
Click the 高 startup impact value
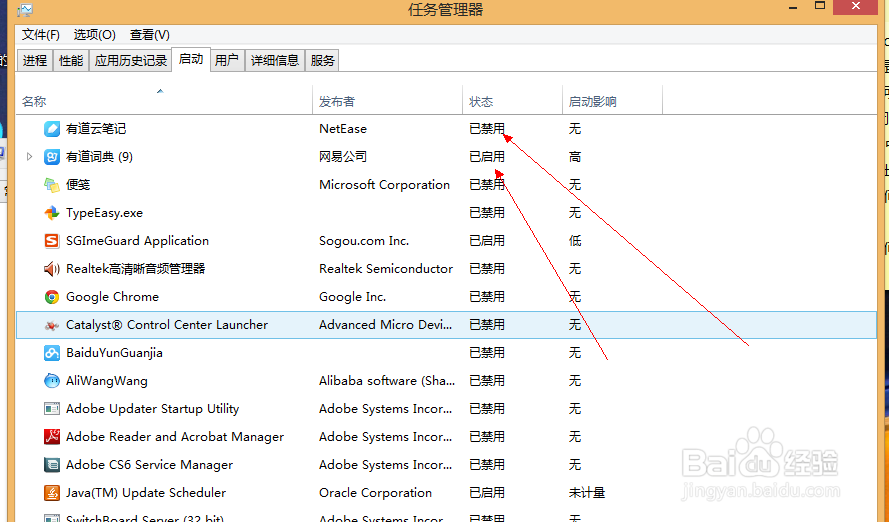coord(575,156)
